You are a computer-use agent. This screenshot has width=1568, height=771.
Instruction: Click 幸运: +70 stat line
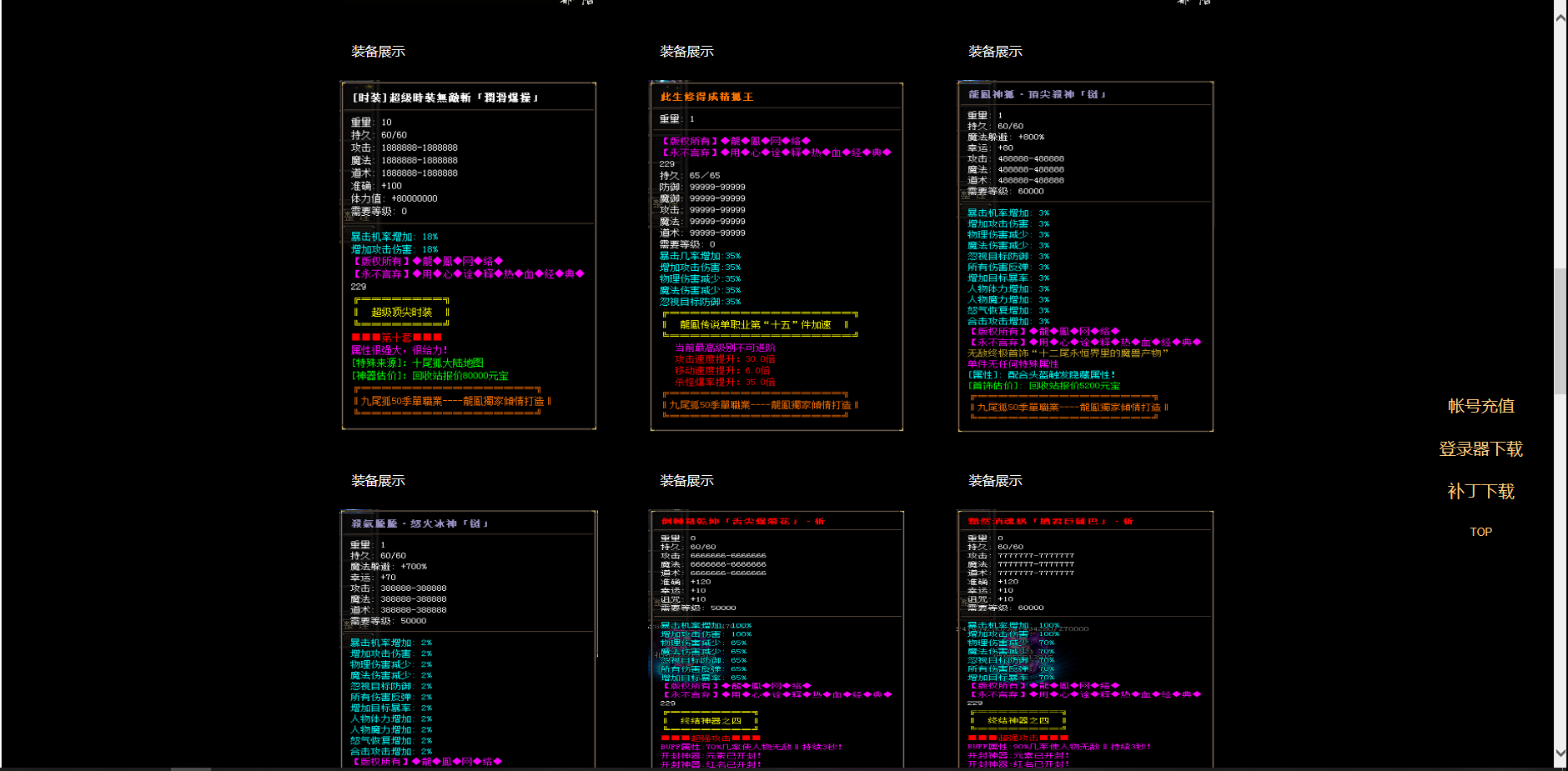[x=372, y=577]
